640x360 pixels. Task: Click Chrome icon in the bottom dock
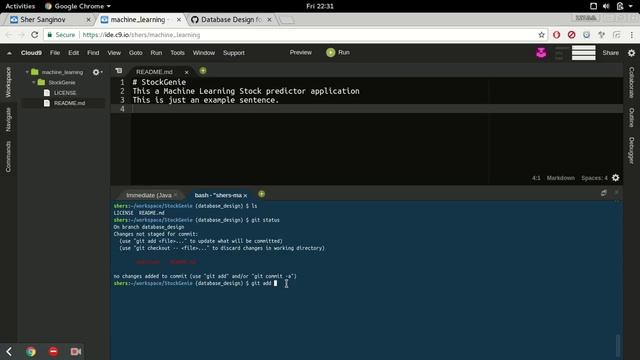(31, 351)
